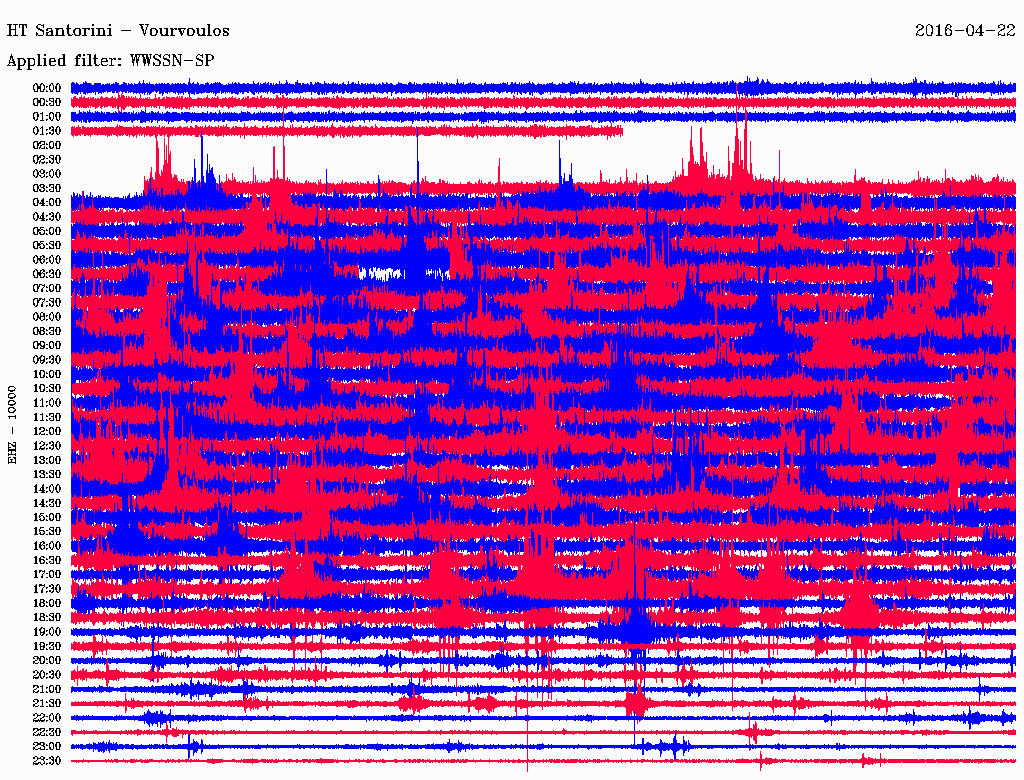
Task: Select the 00:30 time label
Action: click(x=47, y=103)
